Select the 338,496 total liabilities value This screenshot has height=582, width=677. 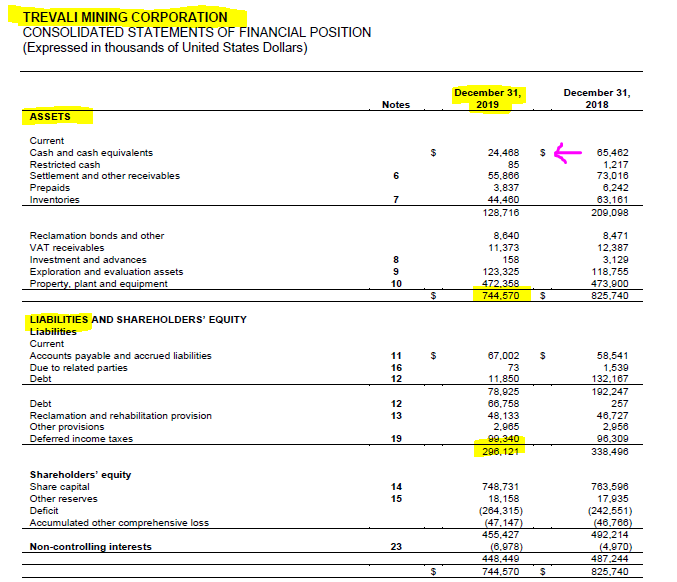610,452
